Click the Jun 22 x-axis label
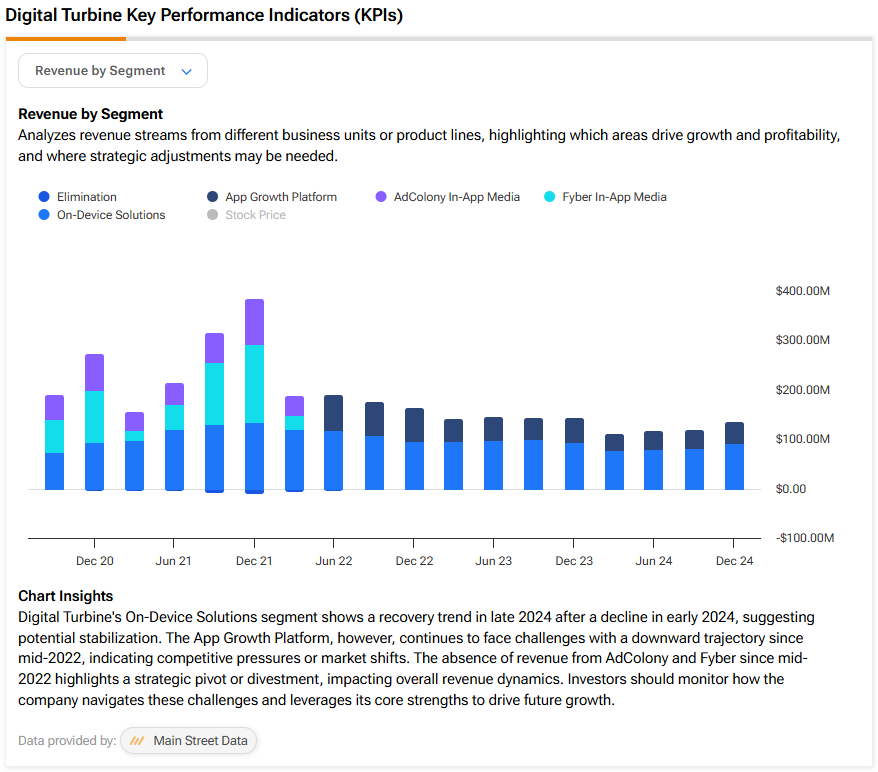Viewport: 878px width, 772px height. (334, 561)
